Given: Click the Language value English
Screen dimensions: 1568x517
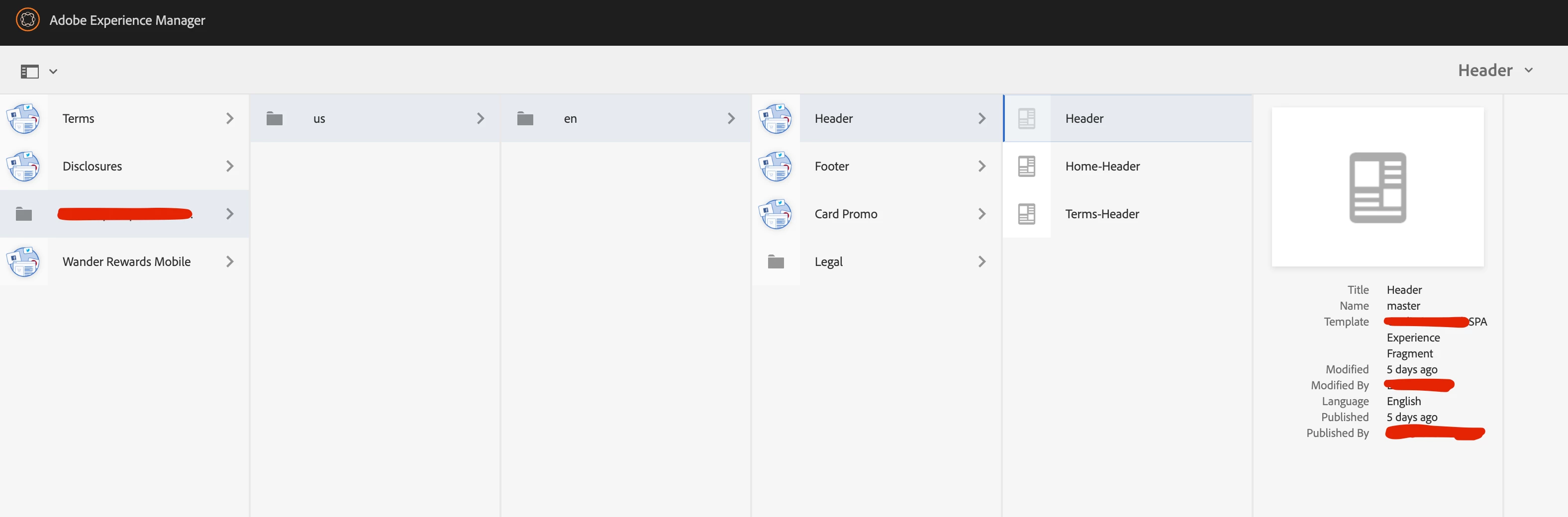Looking at the screenshot, I should pyautogui.click(x=1404, y=402).
